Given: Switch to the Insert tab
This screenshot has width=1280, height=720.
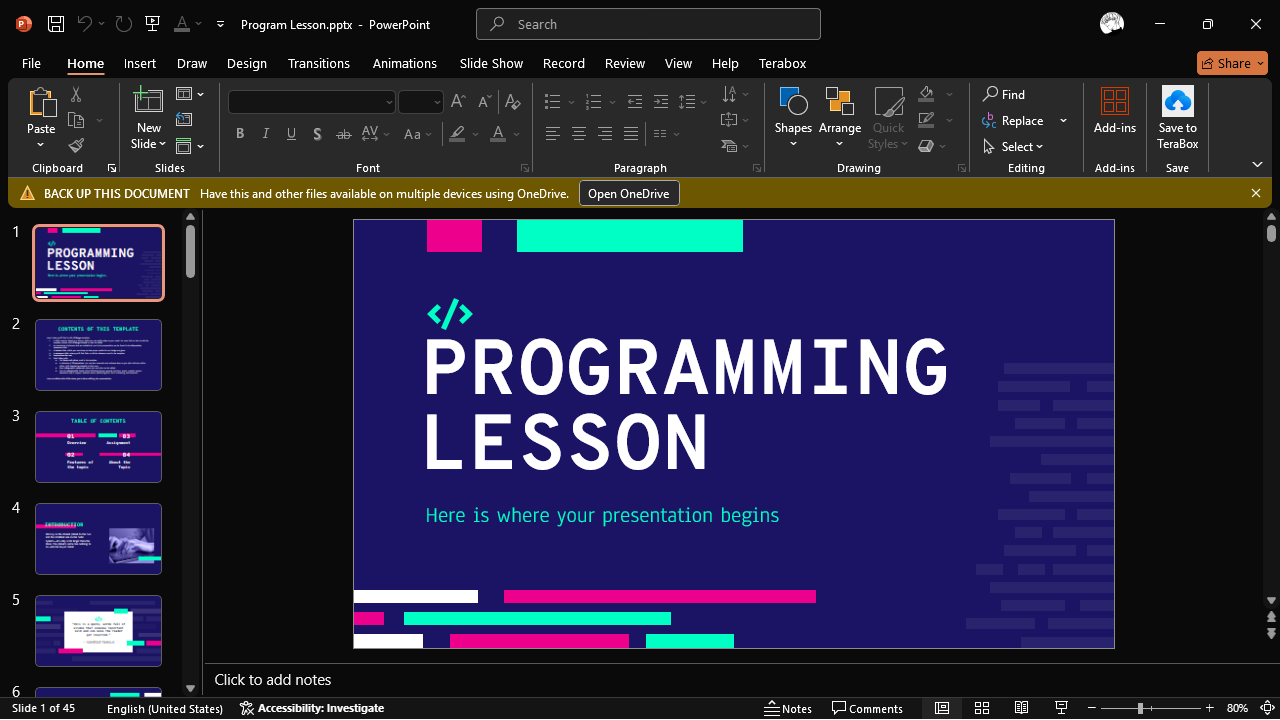Looking at the screenshot, I should [140, 63].
